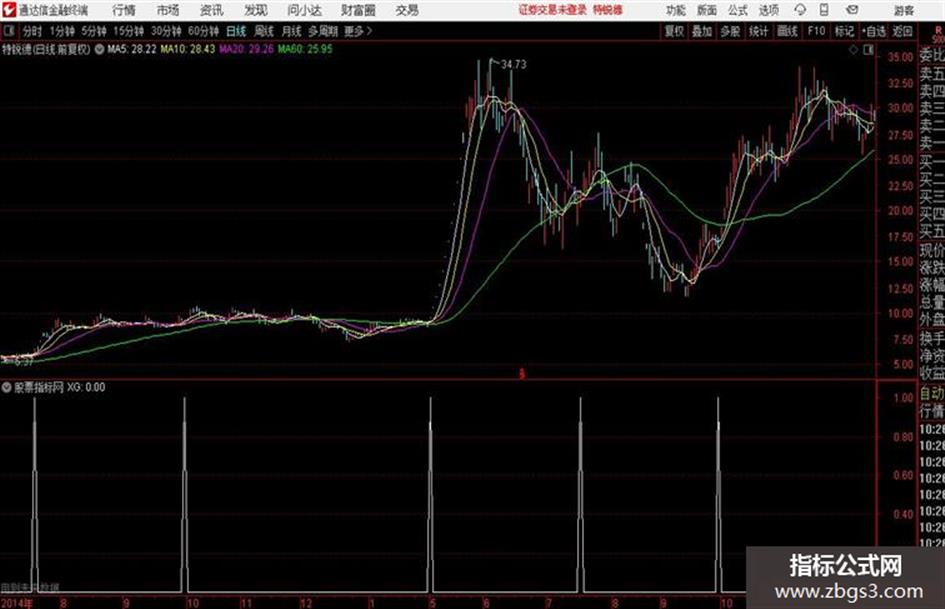Click the 复权 toolbar button

coord(674,31)
